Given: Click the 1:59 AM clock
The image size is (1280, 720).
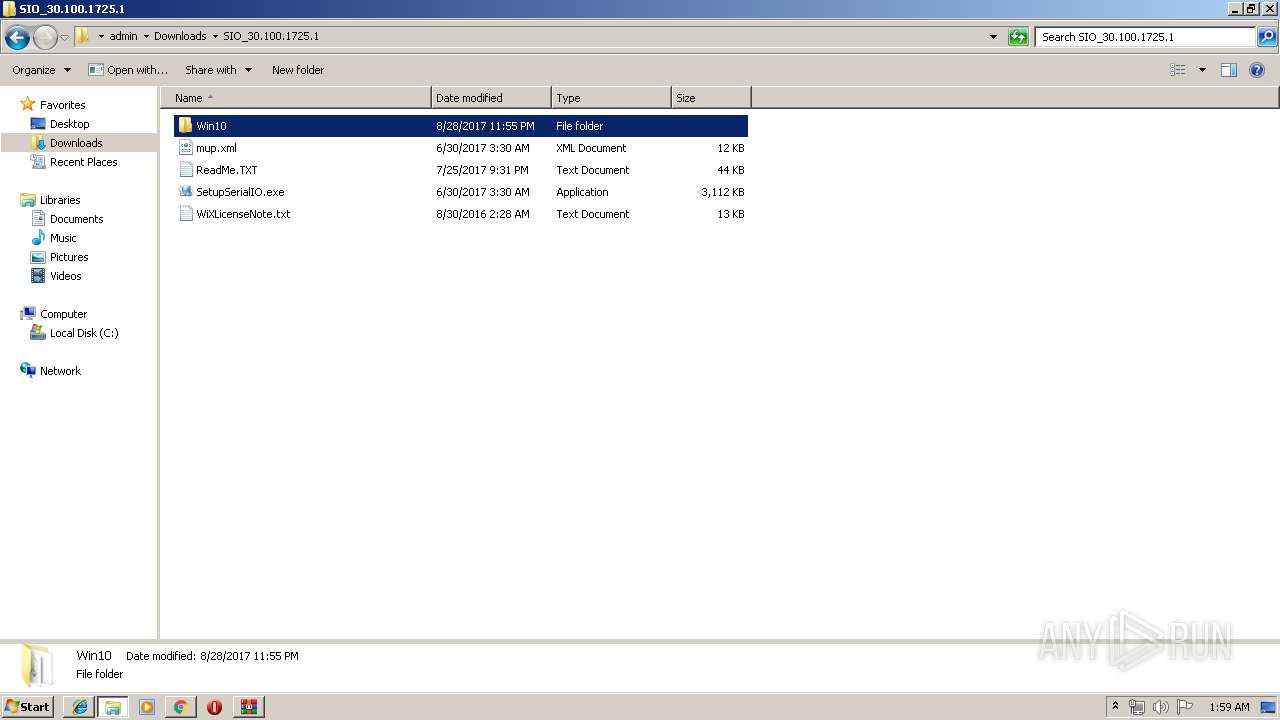Looking at the screenshot, I should tap(1229, 707).
